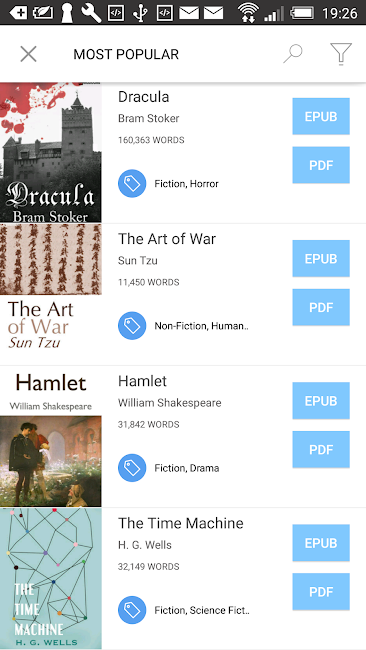The image size is (366, 650).
Task: Download The Time Machine PDF
Action: pyautogui.click(x=321, y=592)
